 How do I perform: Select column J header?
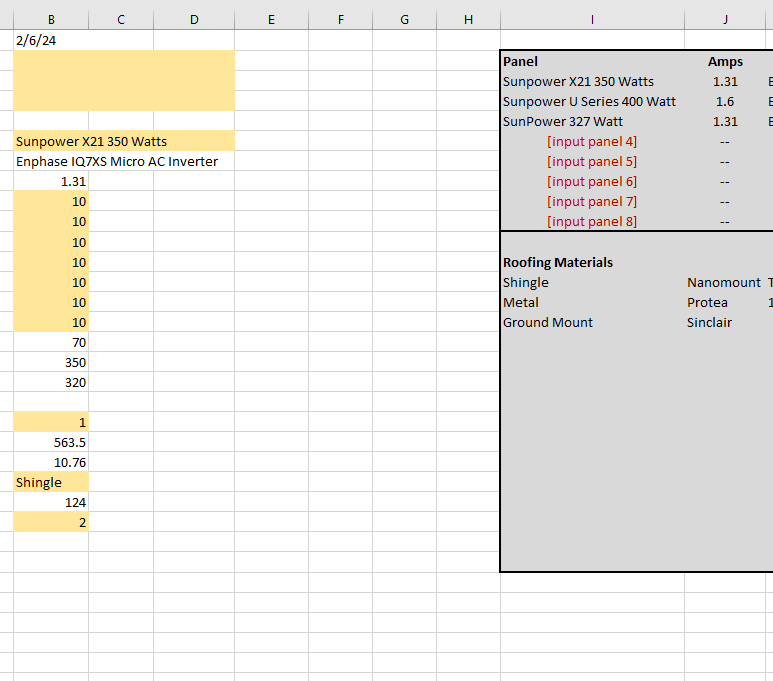tap(725, 20)
